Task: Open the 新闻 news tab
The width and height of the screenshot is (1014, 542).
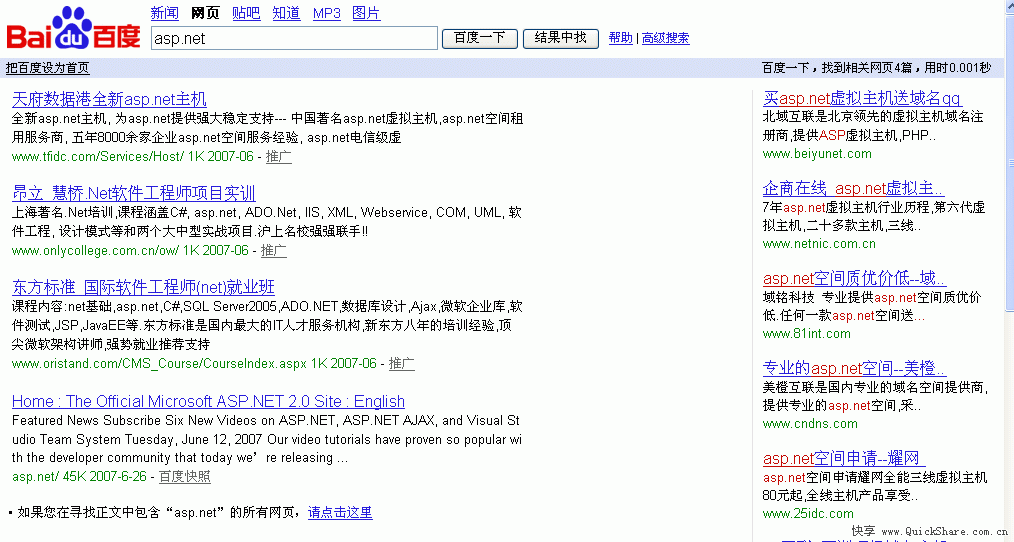Action: (164, 13)
